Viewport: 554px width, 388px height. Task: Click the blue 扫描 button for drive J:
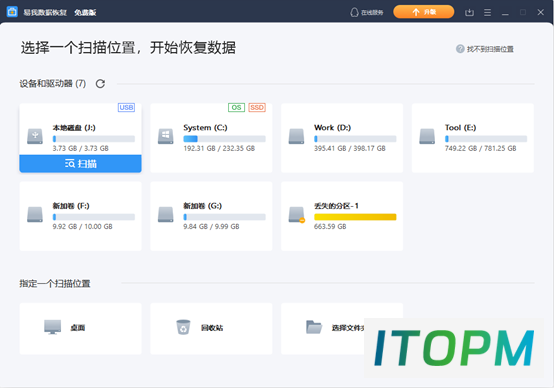pos(81,164)
